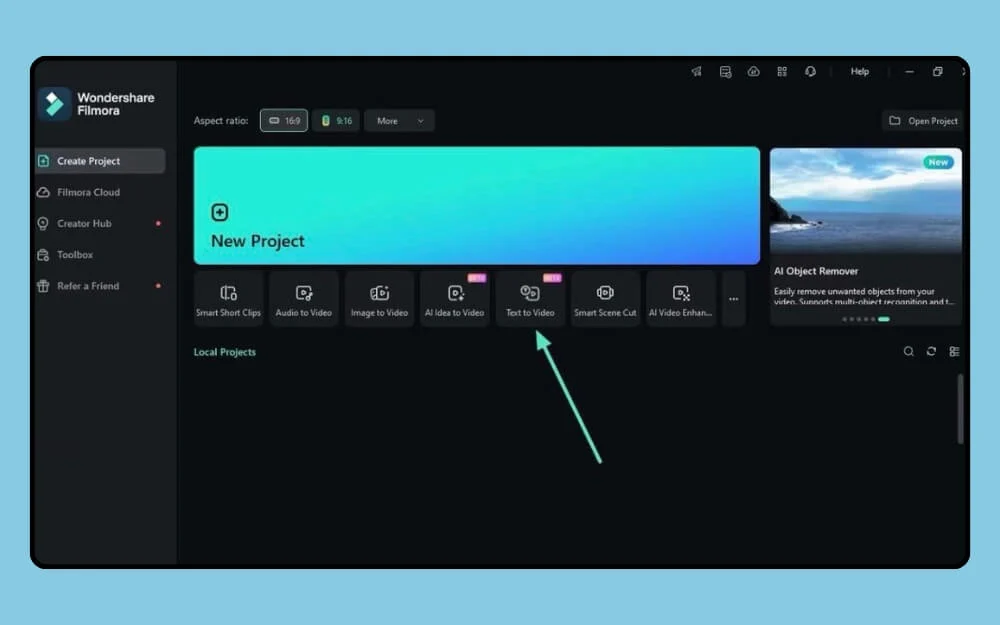
Task: Open the Smart Short Clips tool
Action: pos(227,298)
